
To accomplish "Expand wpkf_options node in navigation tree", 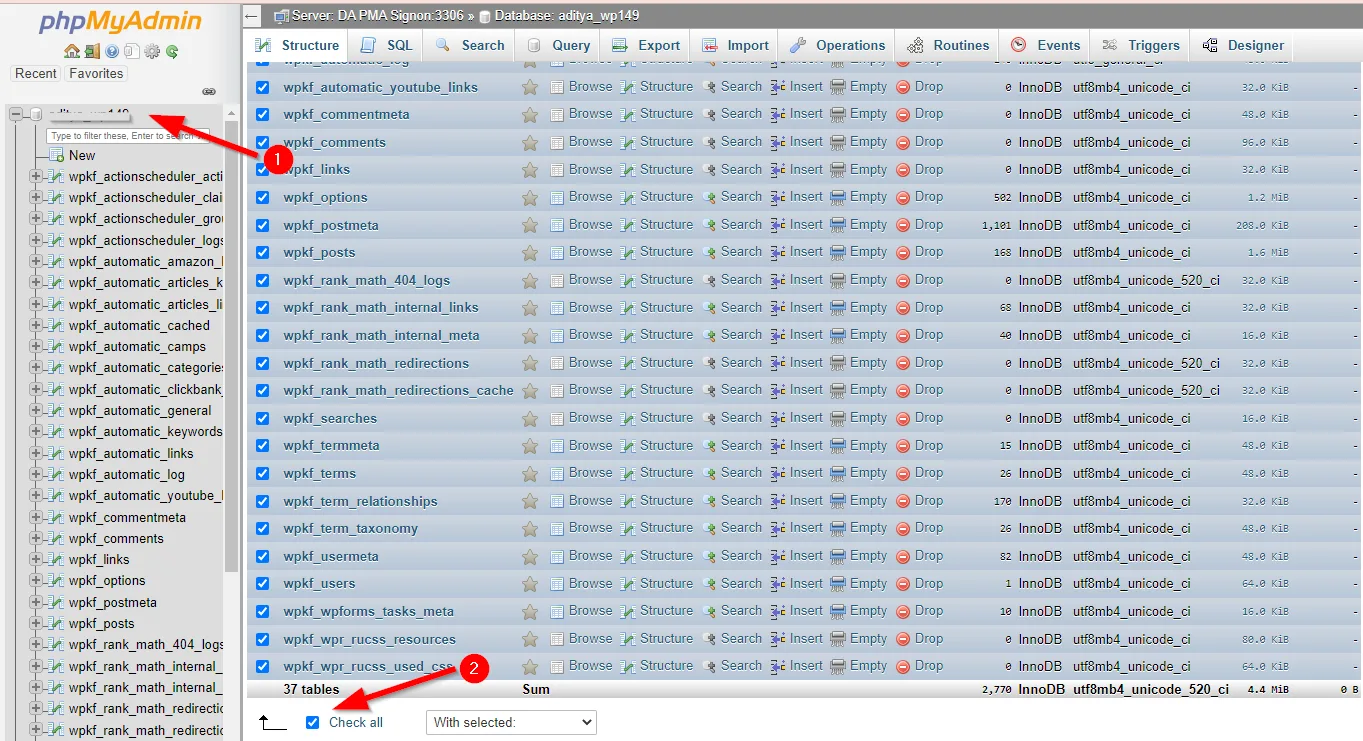I will pos(36,581).
